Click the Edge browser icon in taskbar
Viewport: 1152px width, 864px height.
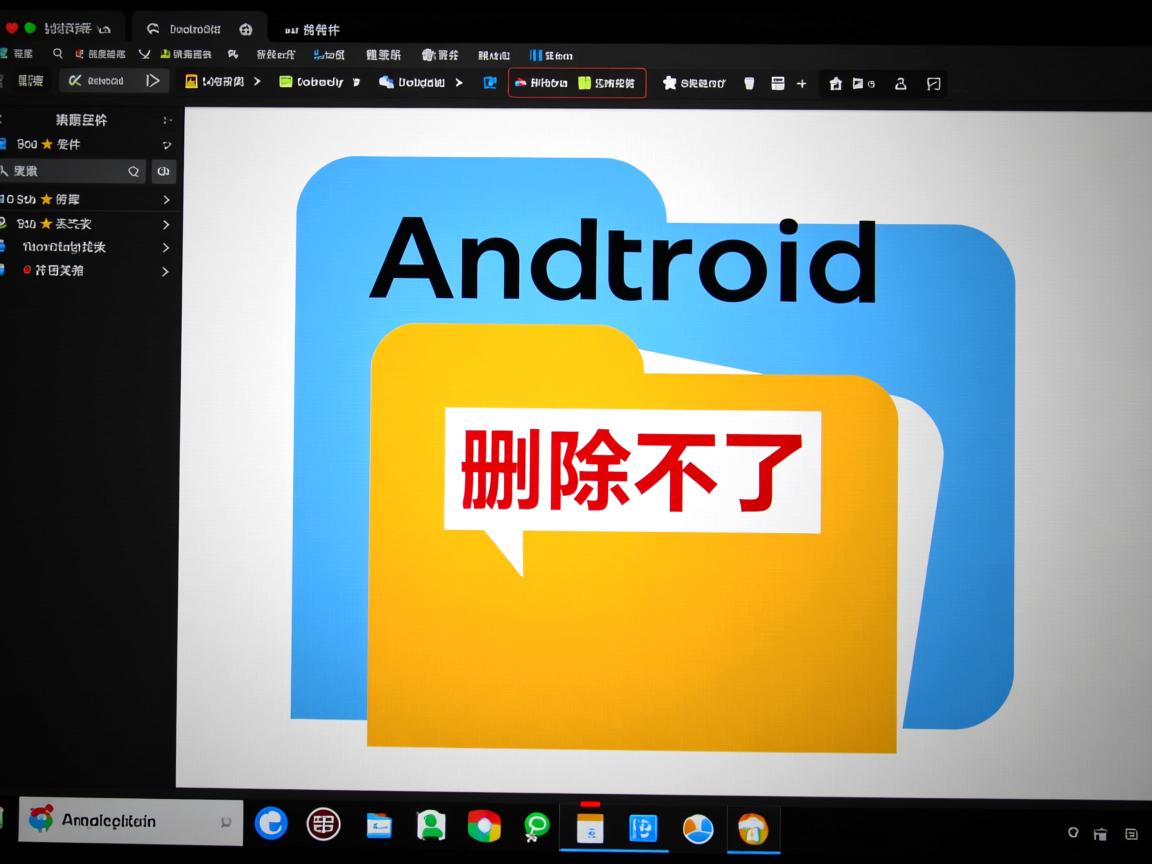271,823
